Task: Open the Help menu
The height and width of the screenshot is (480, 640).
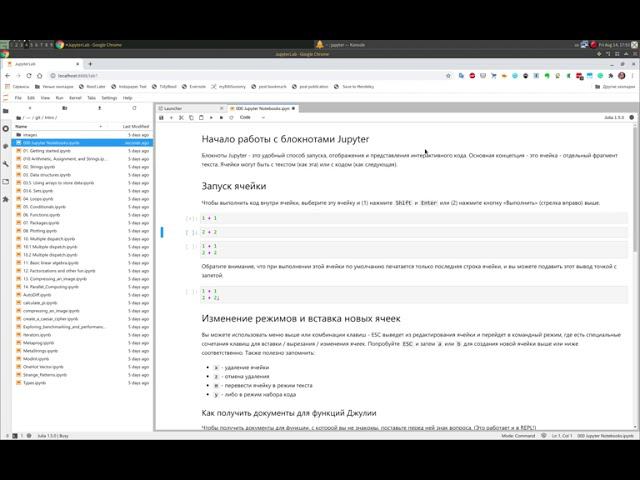Action: [127, 98]
